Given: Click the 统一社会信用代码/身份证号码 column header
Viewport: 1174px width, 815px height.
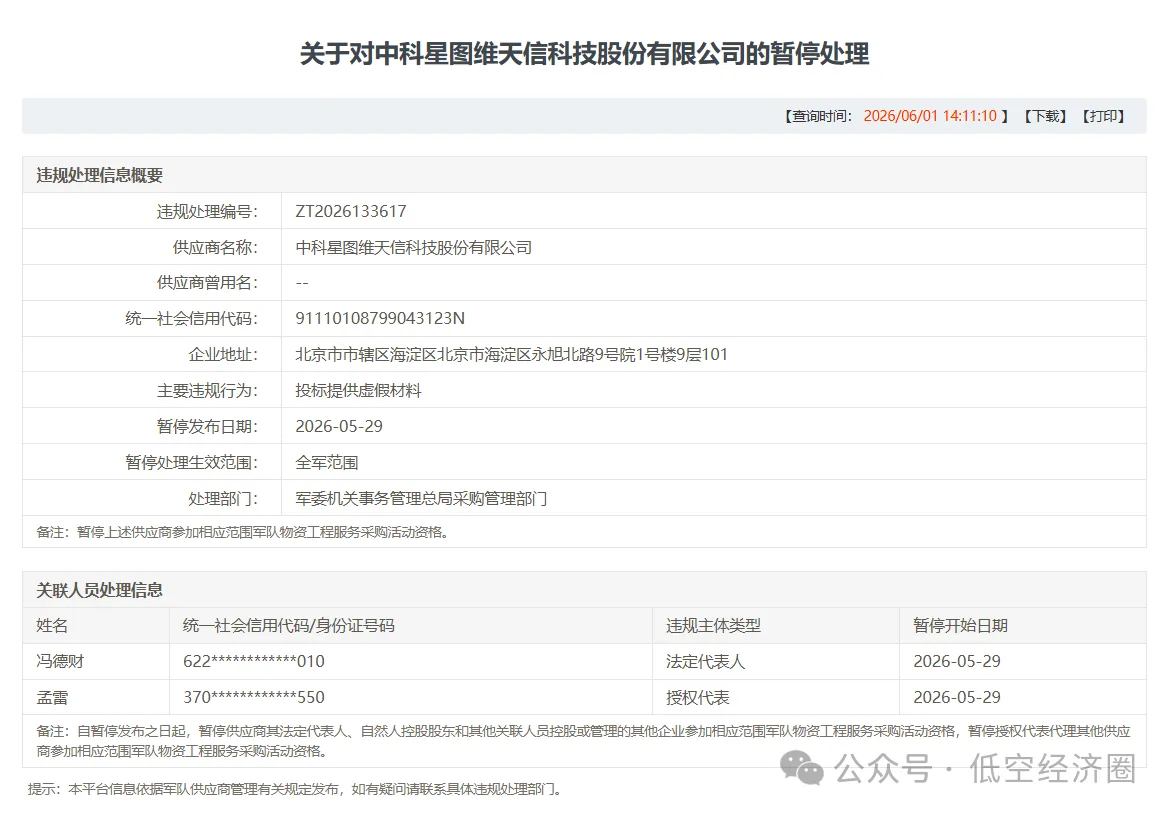Looking at the screenshot, I should click(x=288, y=625).
